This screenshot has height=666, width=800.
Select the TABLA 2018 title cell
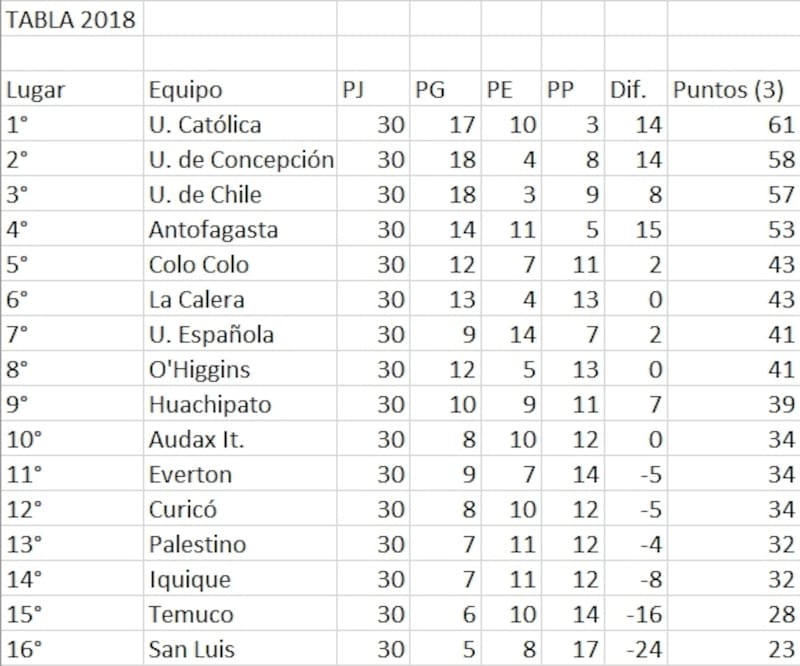click(x=71, y=20)
